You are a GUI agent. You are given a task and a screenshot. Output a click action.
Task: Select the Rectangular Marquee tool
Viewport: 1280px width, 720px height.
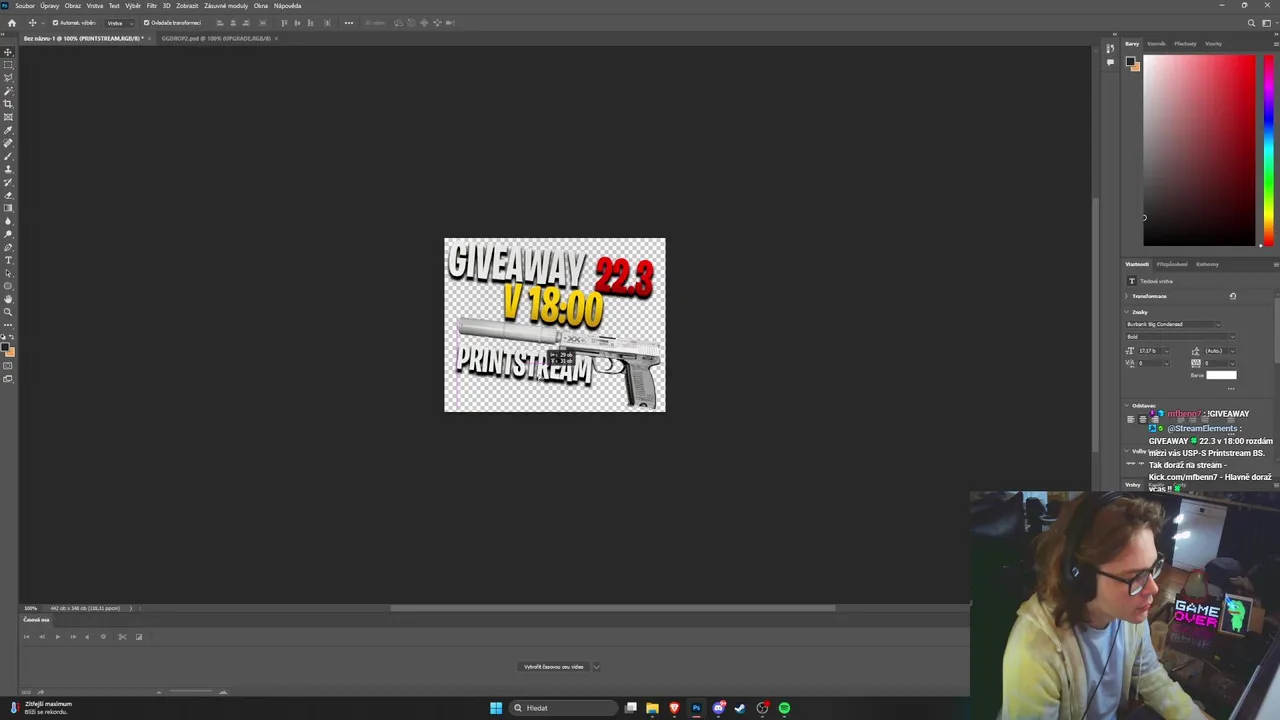tap(8, 65)
